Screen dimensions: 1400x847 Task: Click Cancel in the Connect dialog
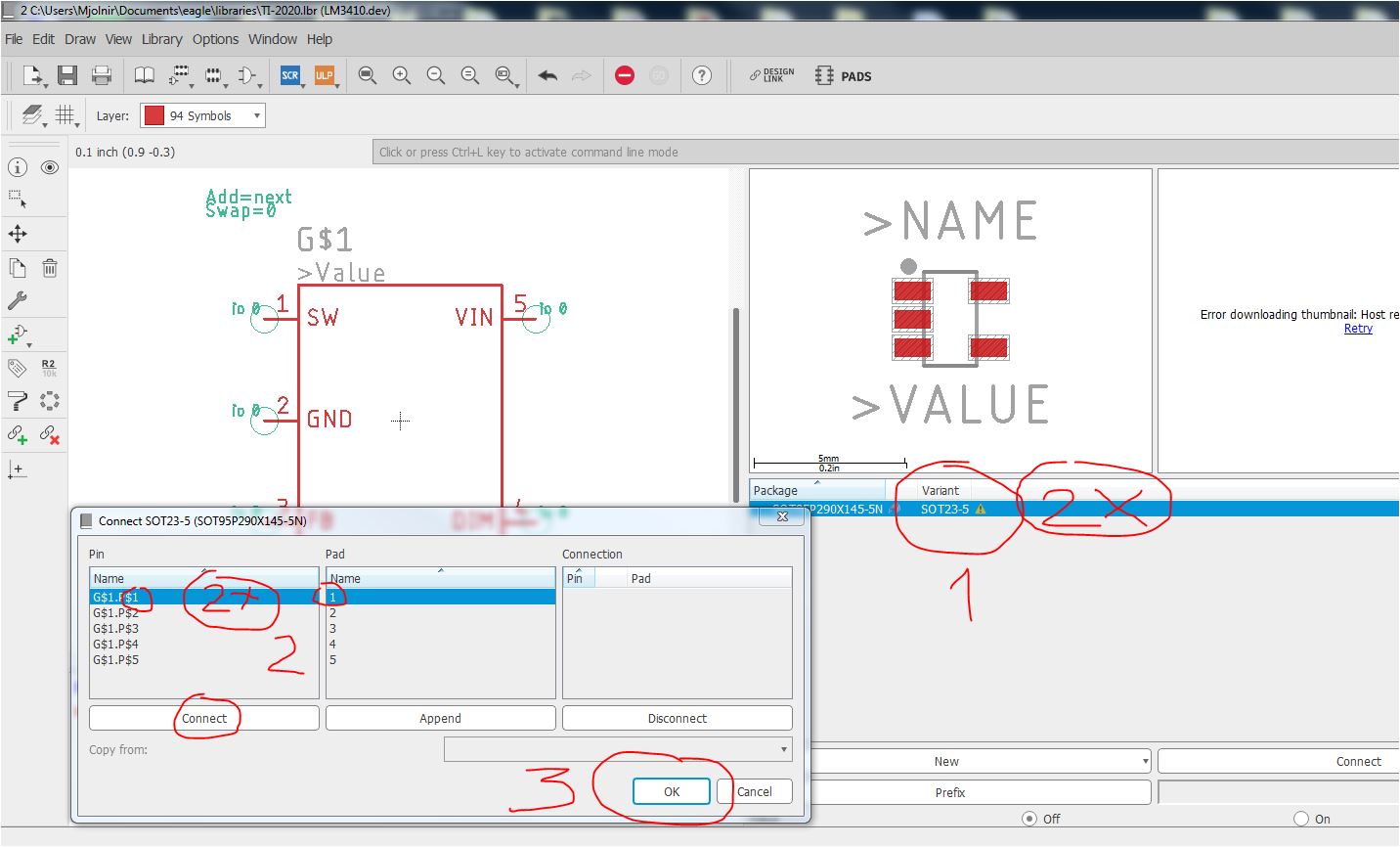tap(754, 791)
